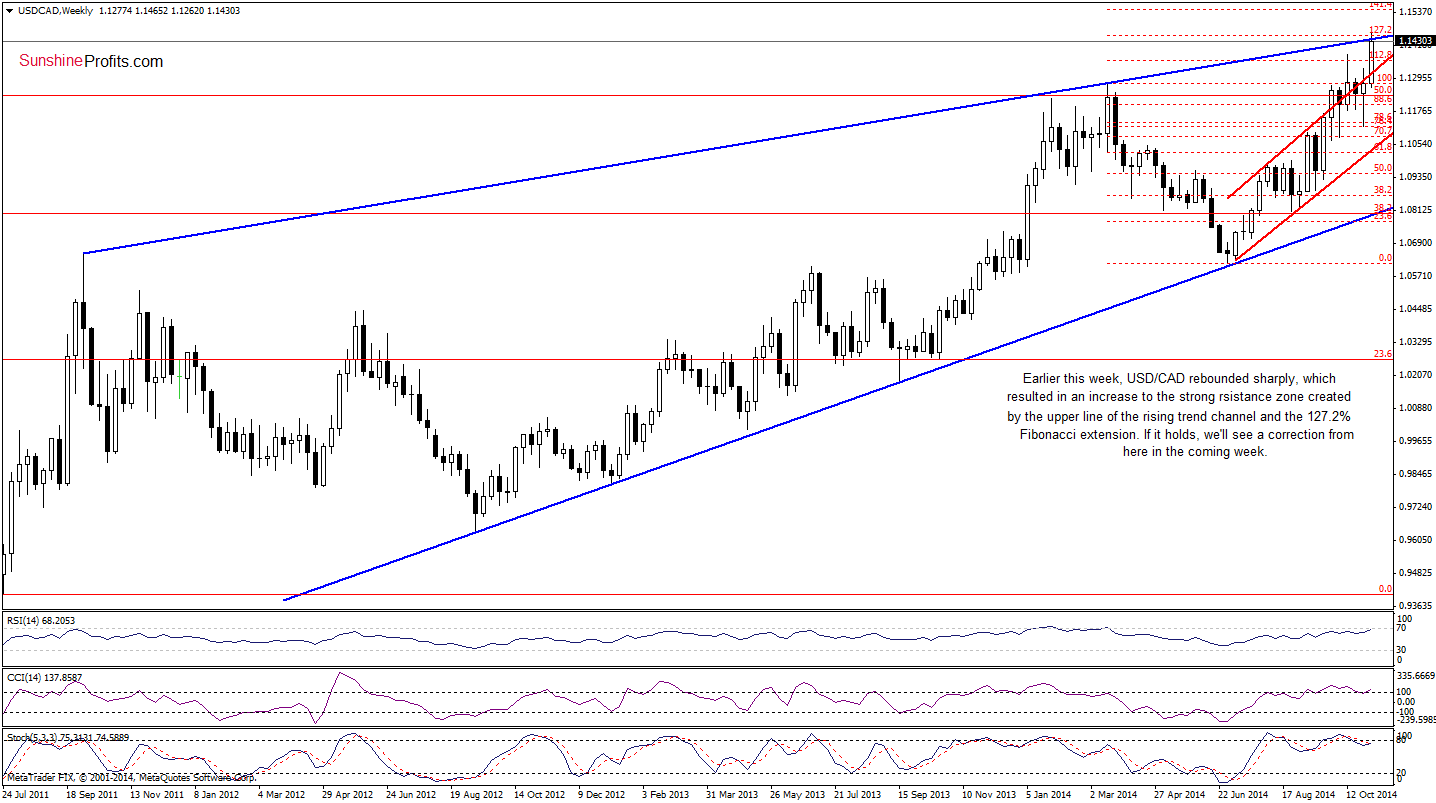Select the 4 Mar 2012 date label

coord(281,793)
